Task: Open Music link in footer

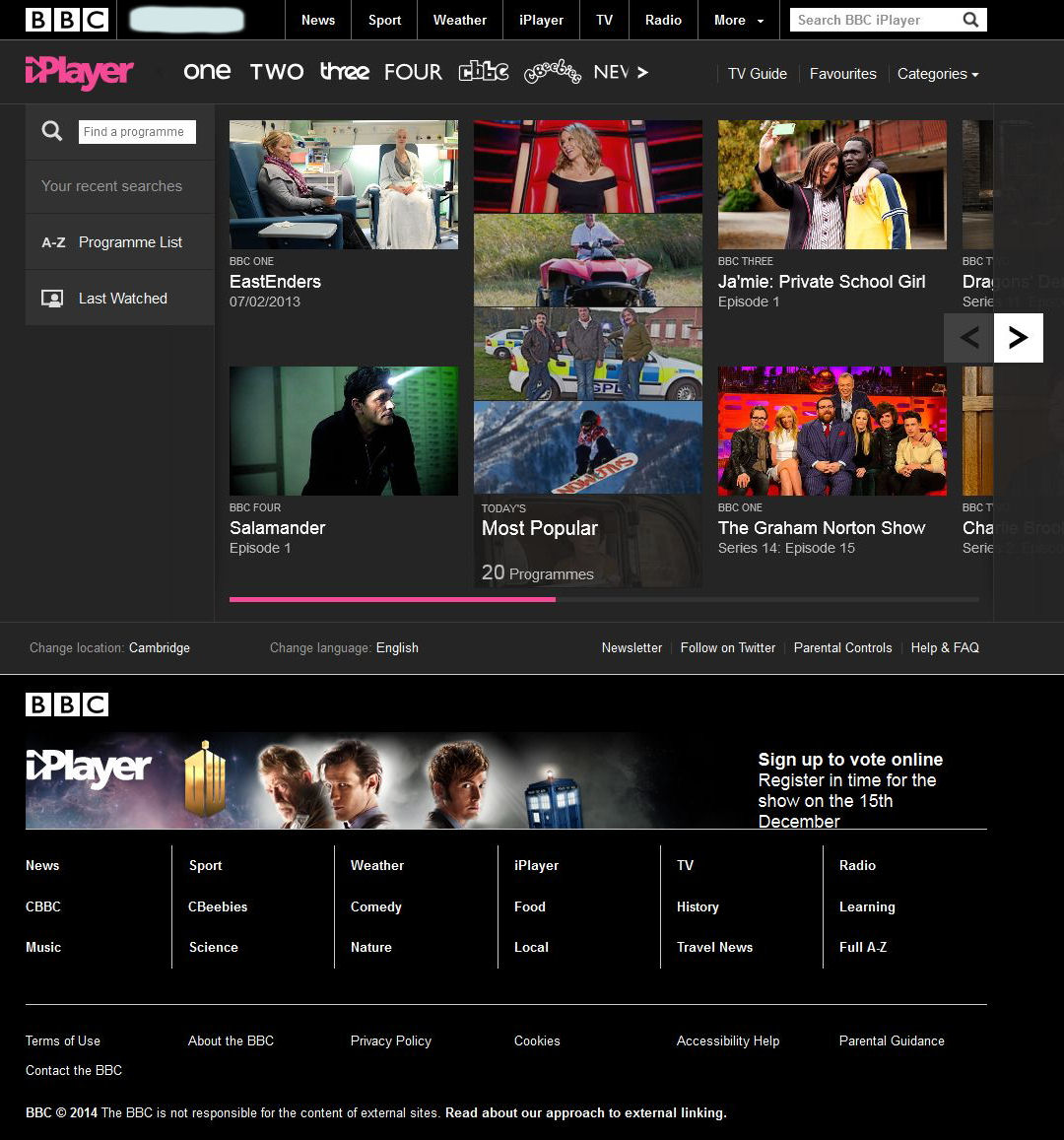Action: (43, 947)
